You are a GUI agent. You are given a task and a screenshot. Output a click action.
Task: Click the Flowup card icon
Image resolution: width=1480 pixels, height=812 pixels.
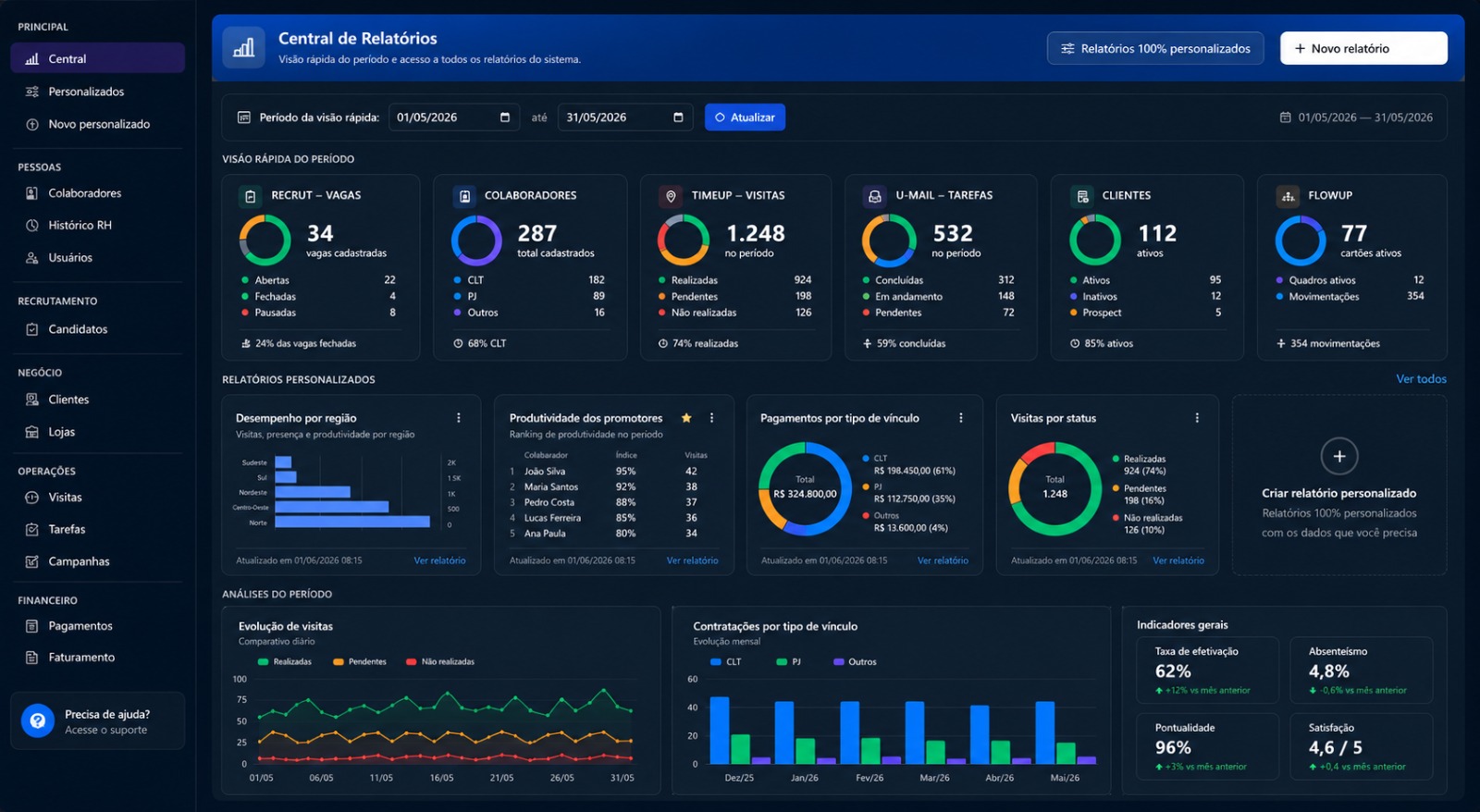click(1288, 196)
